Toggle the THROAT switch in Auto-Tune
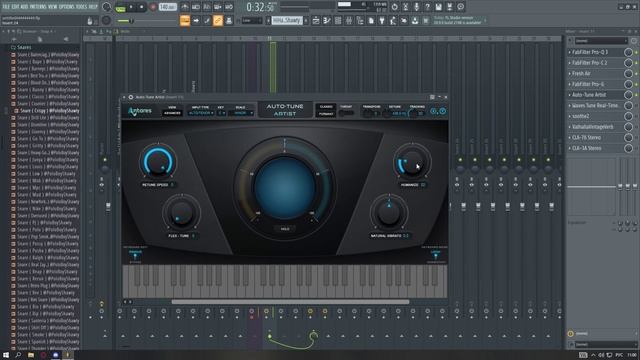Viewport: 640px width, 360px height. 346,113
